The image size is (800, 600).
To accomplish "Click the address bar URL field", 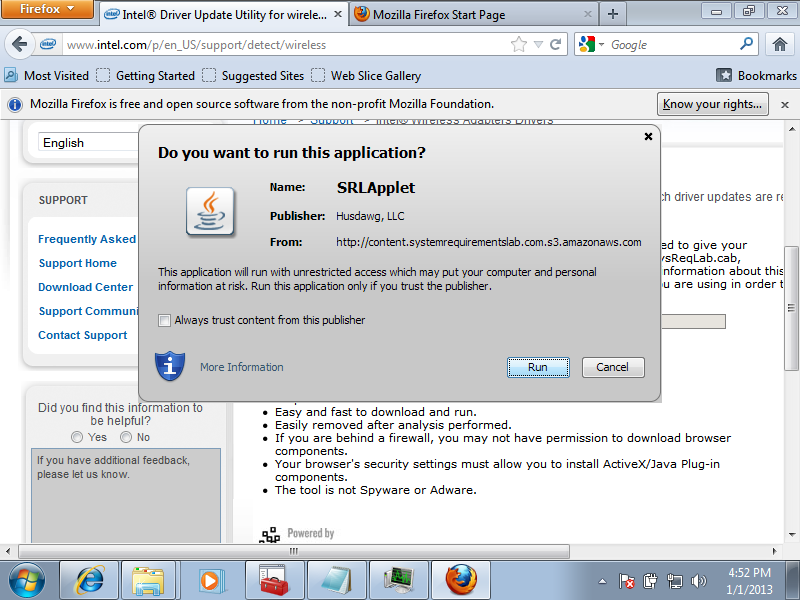I will pyautogui.click(x=286, y=45).
